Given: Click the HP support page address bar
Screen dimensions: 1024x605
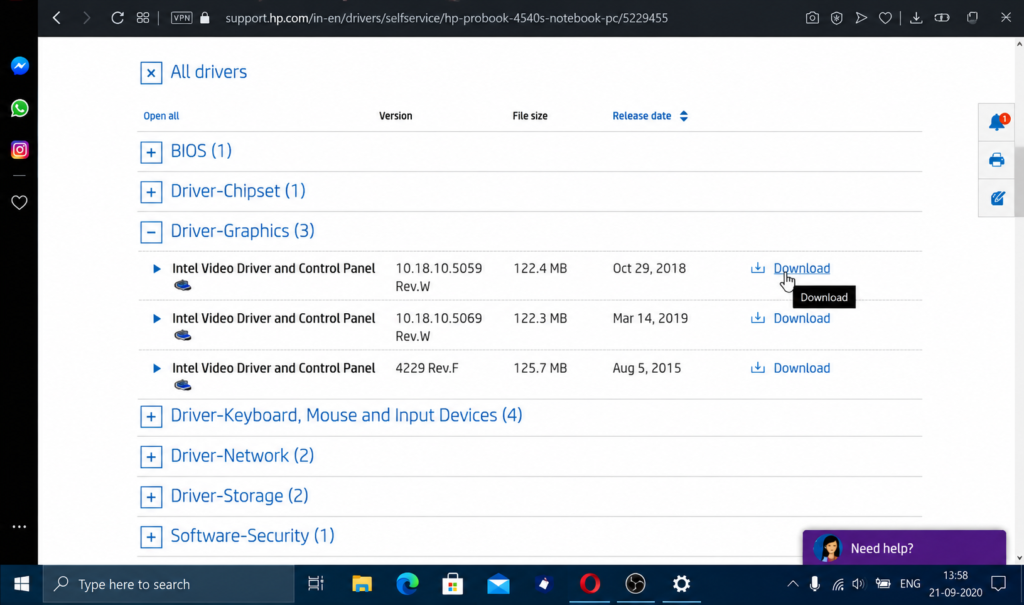Looking at the screenshot, I should pos(446,18).
